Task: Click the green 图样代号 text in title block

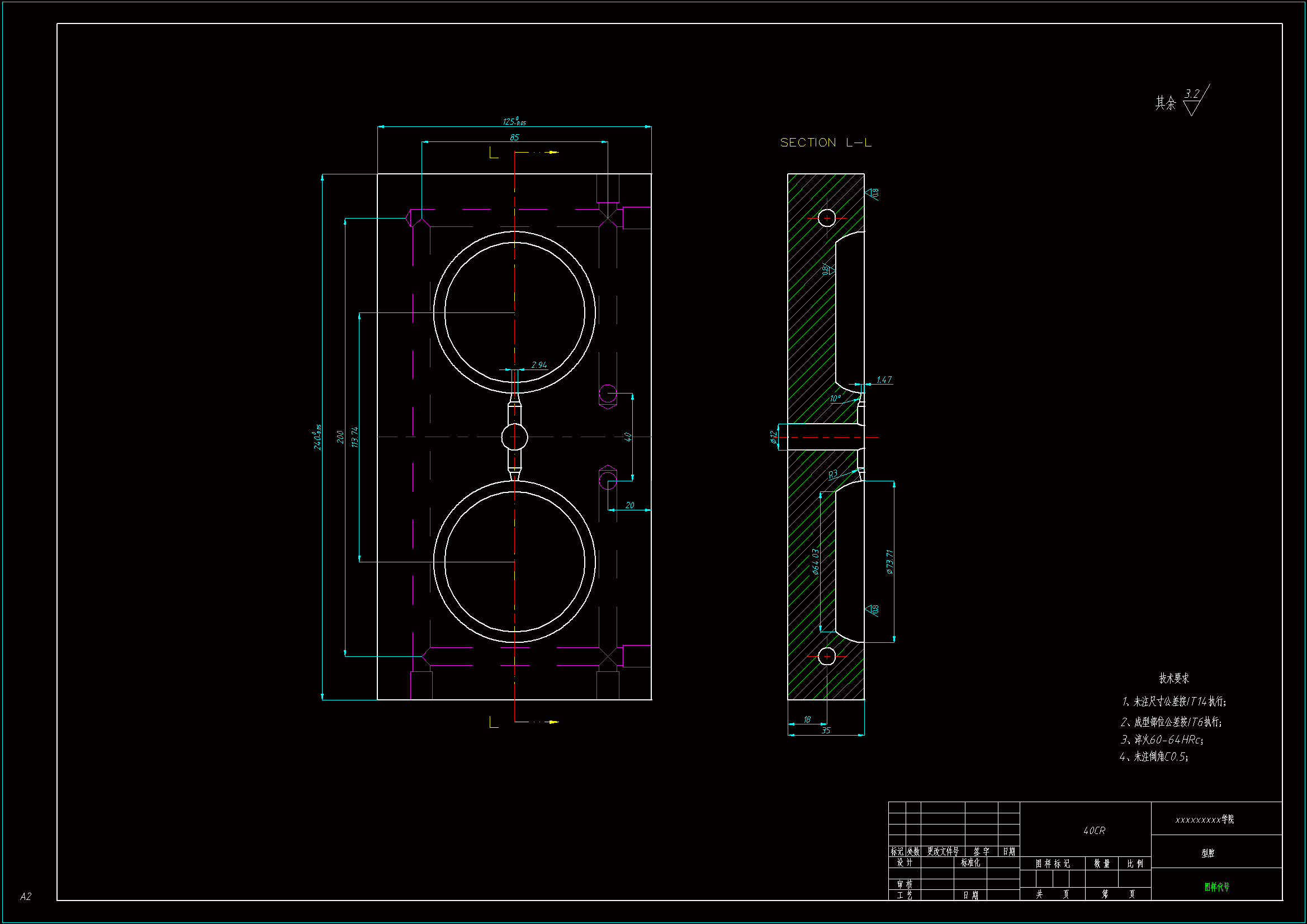Action: click(x=1216, y=887)
